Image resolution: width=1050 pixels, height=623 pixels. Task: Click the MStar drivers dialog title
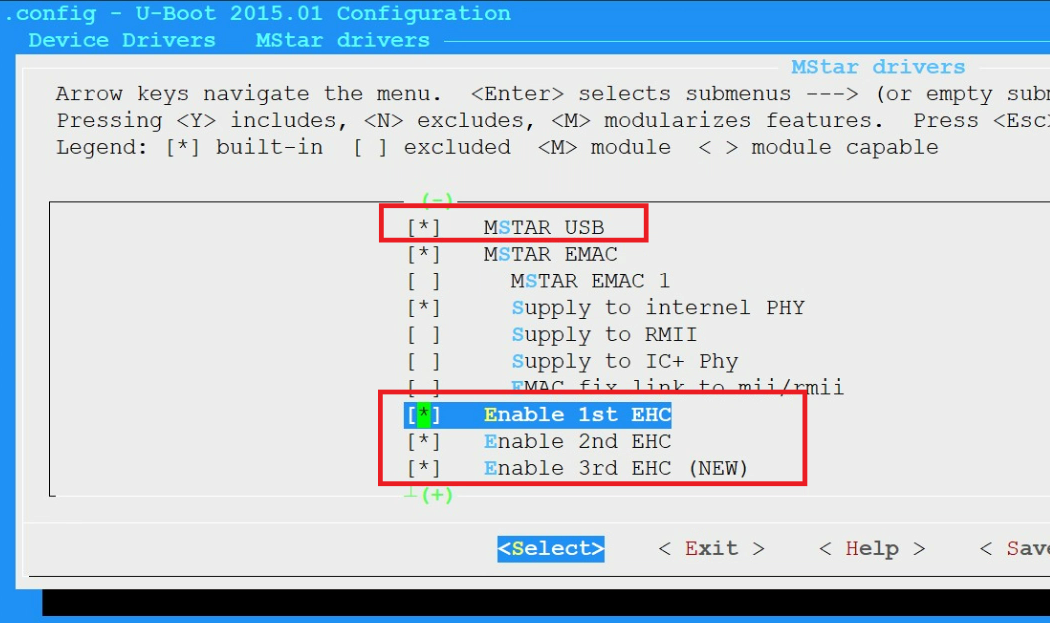(877, 67)
